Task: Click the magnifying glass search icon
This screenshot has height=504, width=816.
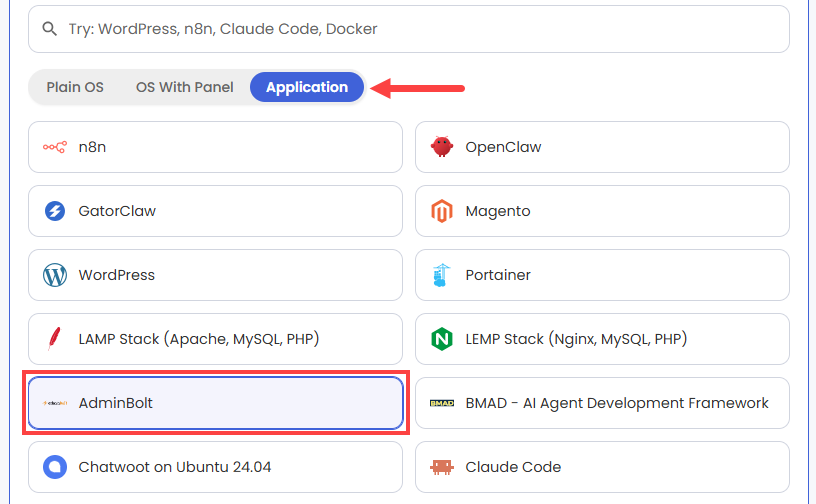Action: [x=49, y=29]
